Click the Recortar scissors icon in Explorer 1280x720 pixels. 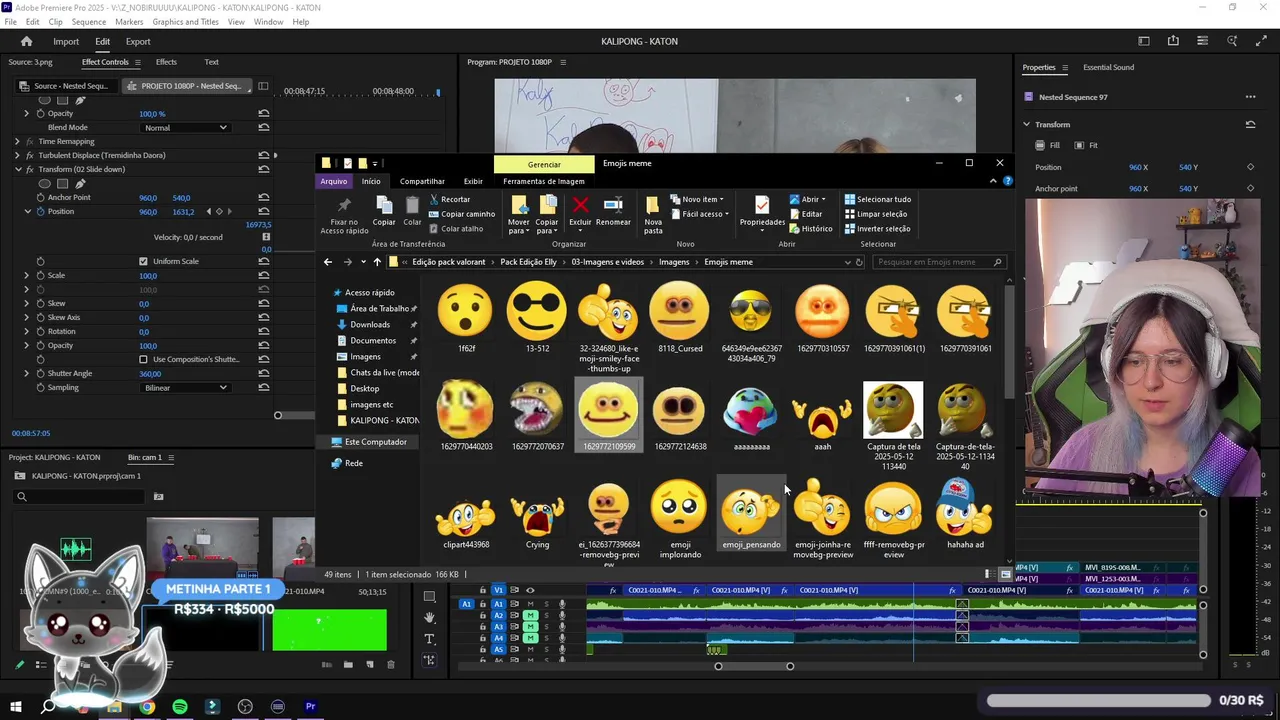(x=434, y=199)
